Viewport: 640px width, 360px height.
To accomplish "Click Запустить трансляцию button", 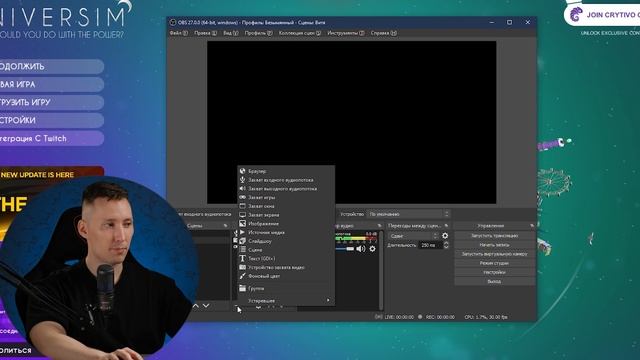I will pos(494,236).
